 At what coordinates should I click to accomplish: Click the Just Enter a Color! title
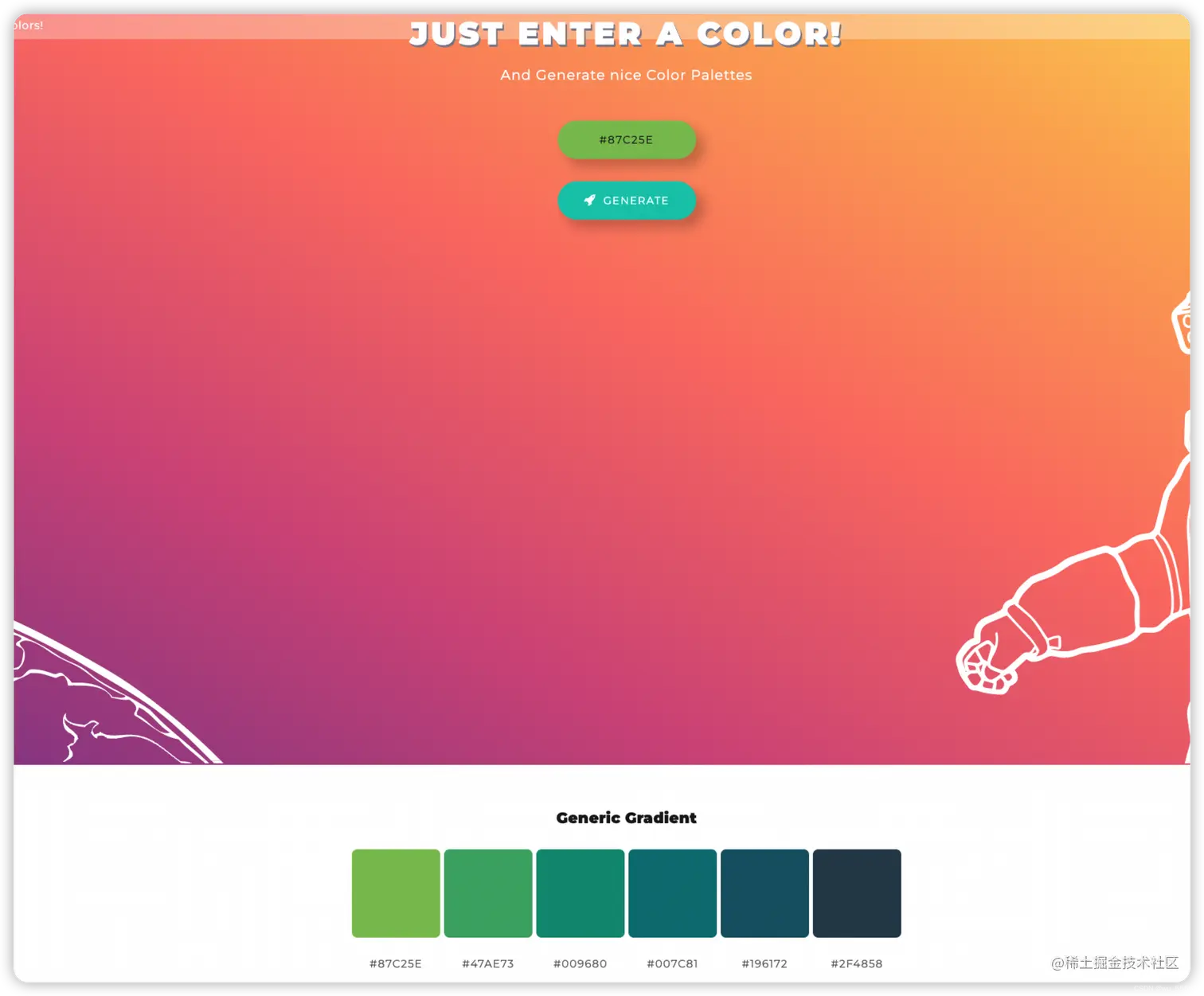tap(626, 34)
